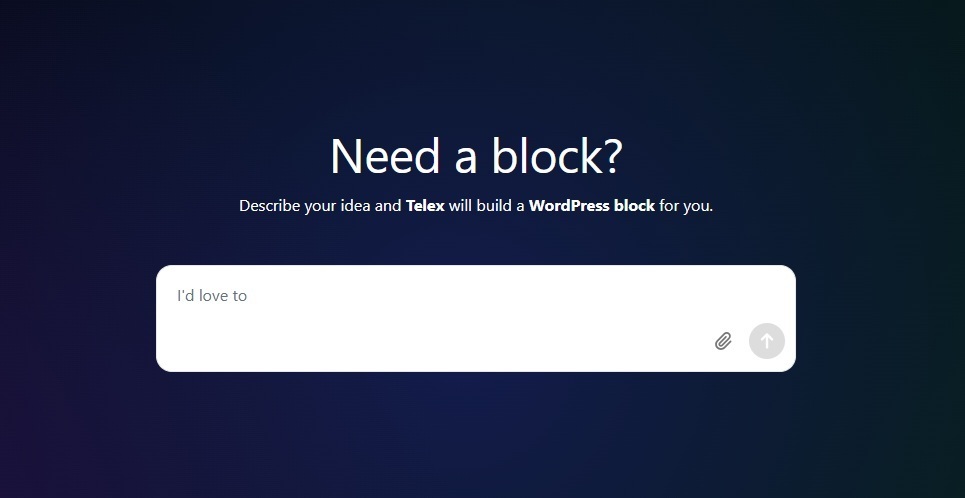Image resolution: width=965 pixels, height=498 pixels.
Task: Click the dark background below the prompt box
Action: tap(476, 437)
